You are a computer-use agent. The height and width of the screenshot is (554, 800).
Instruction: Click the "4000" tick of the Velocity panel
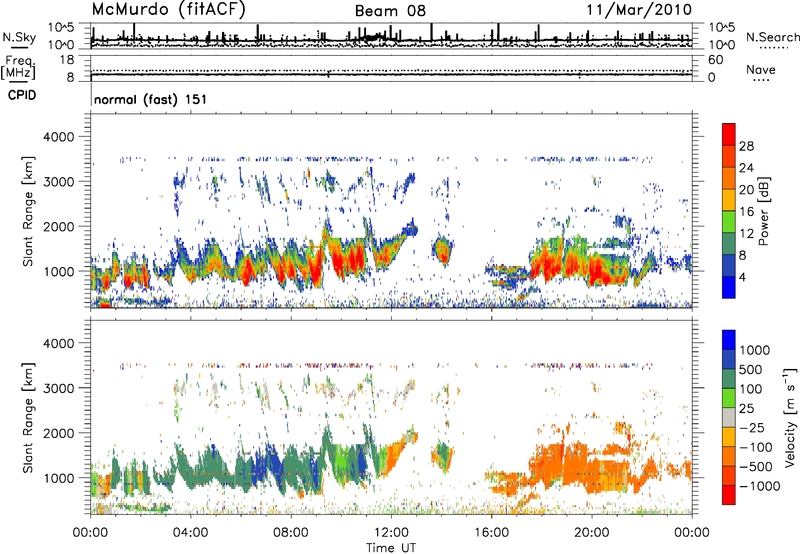(58, 343)
